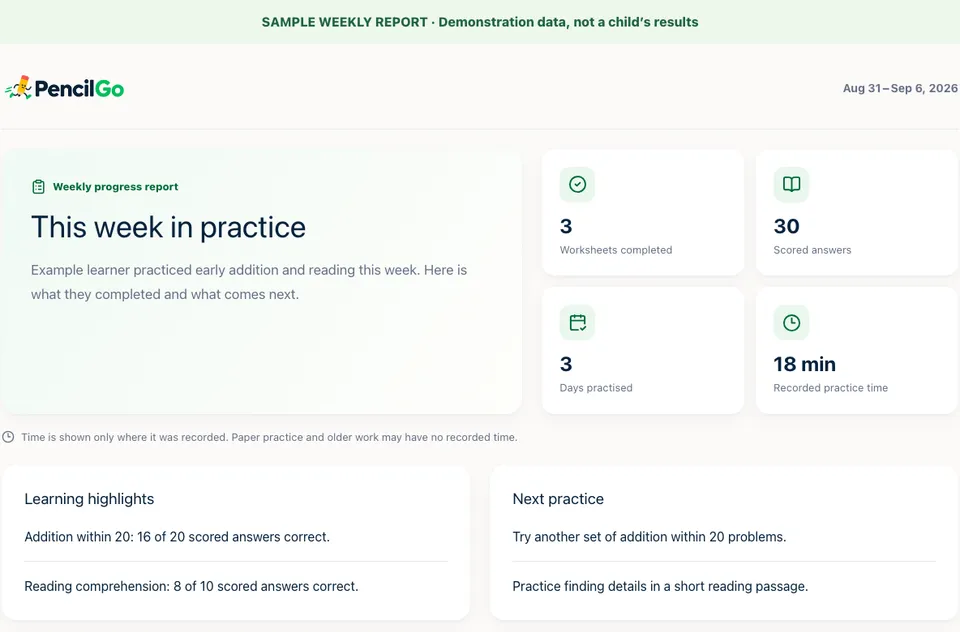Select the date range Aug 31–Sep 6, 2026
The height and width of the screenshot is (632, 960).
[900, 88]
